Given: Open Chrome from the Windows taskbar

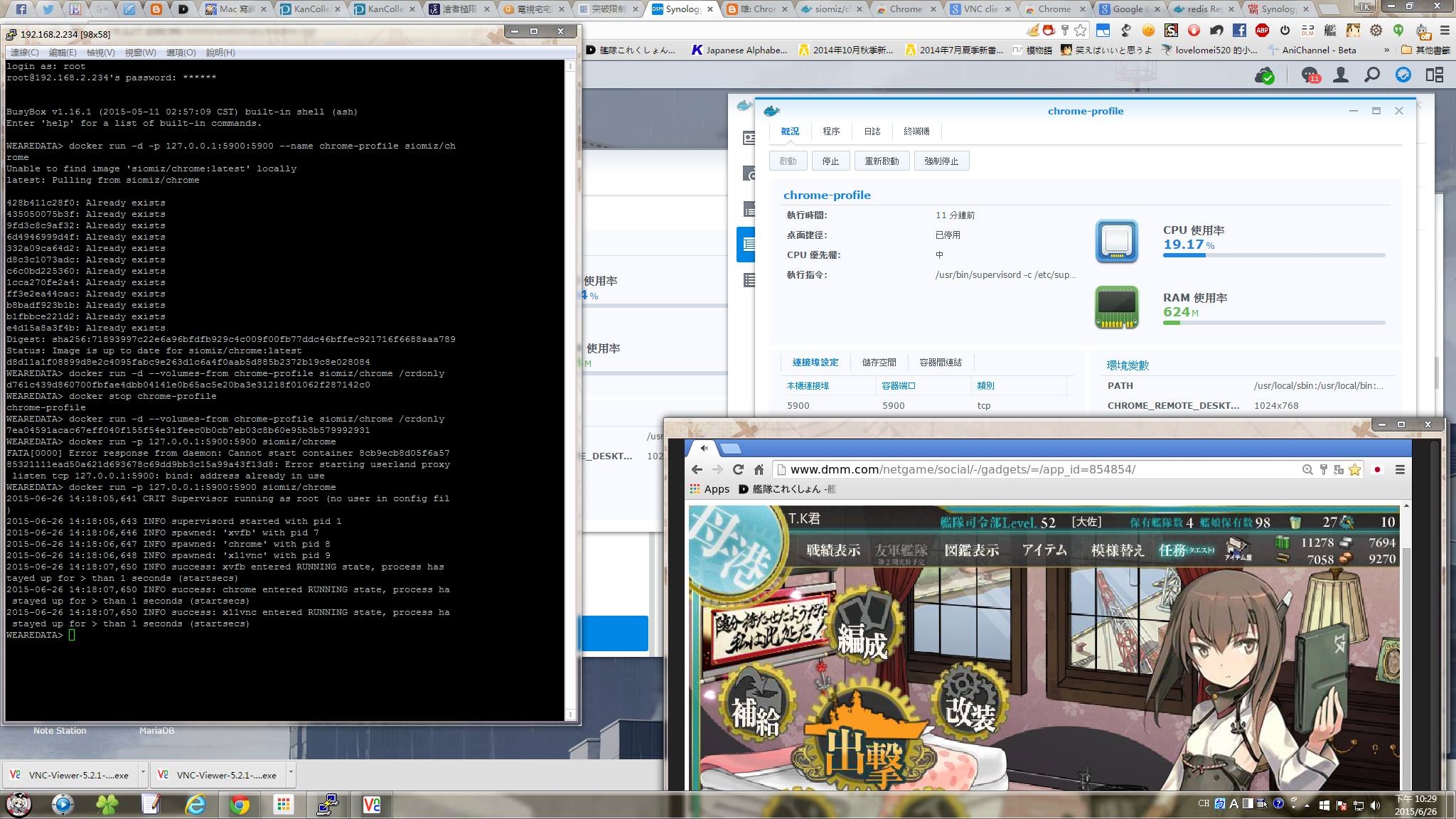Looking at the screenshot, I should pos(240,805).
